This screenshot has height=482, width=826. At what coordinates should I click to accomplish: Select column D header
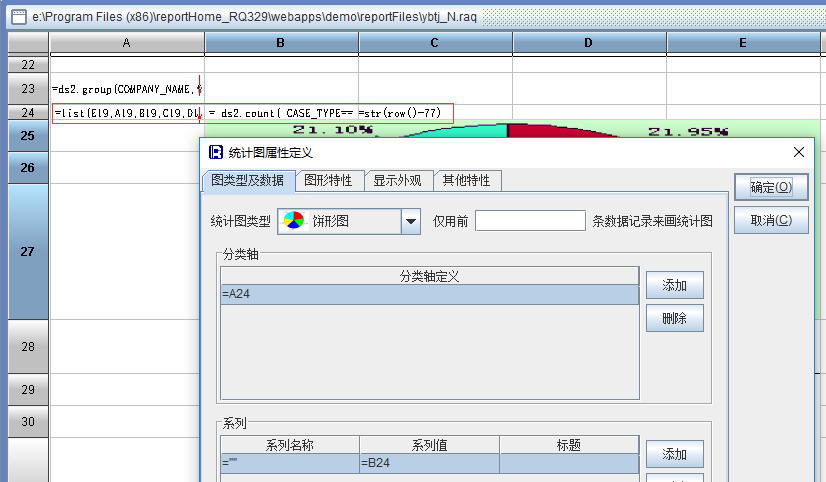click(588, 43)
